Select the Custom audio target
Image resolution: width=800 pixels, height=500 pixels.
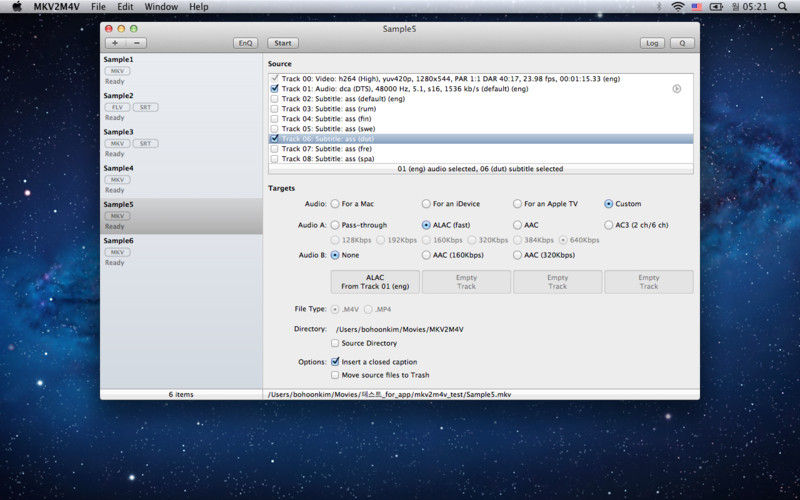click(608, 204)
